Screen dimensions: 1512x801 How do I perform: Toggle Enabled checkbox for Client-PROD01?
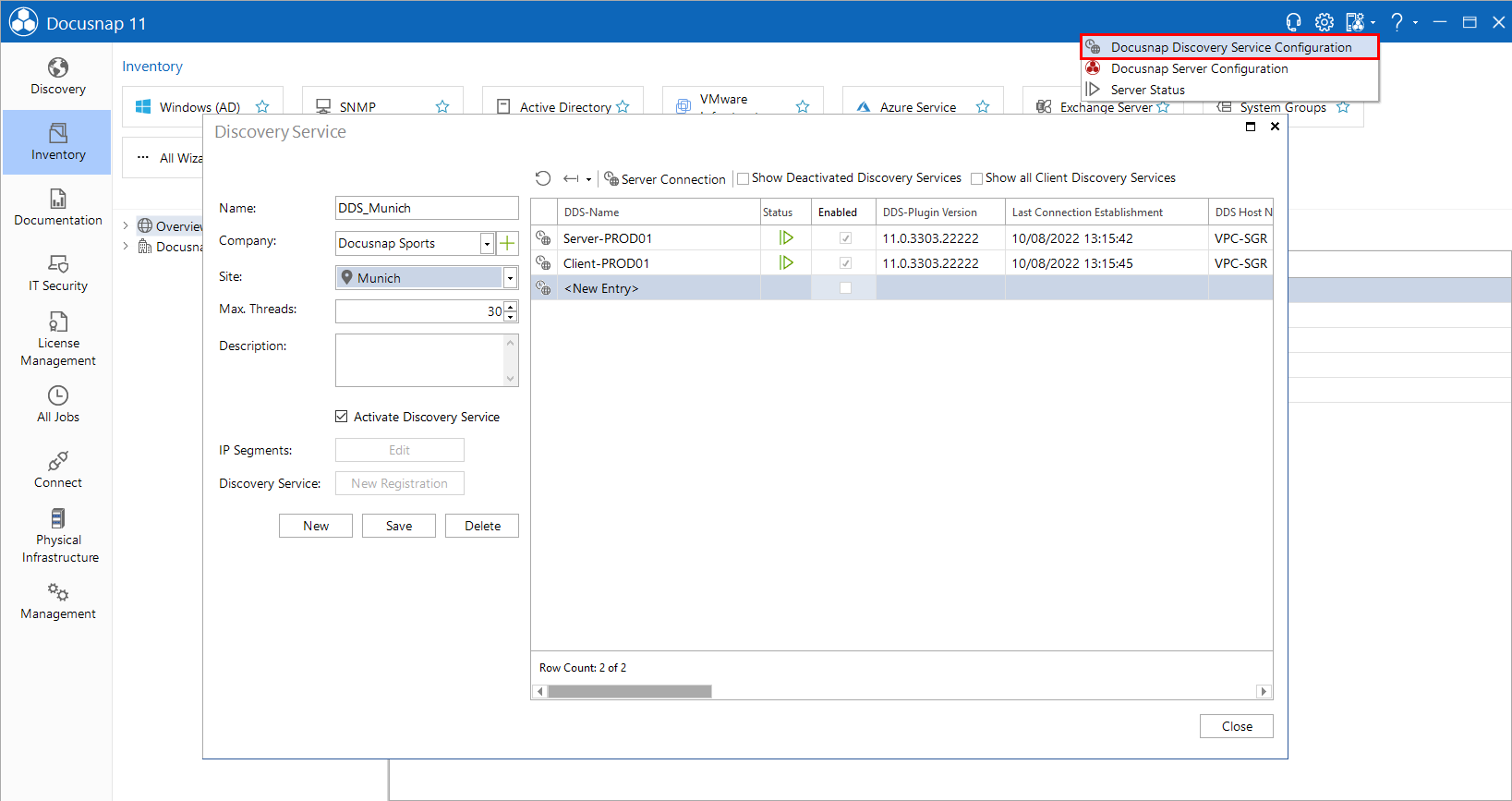click(845, 263)
